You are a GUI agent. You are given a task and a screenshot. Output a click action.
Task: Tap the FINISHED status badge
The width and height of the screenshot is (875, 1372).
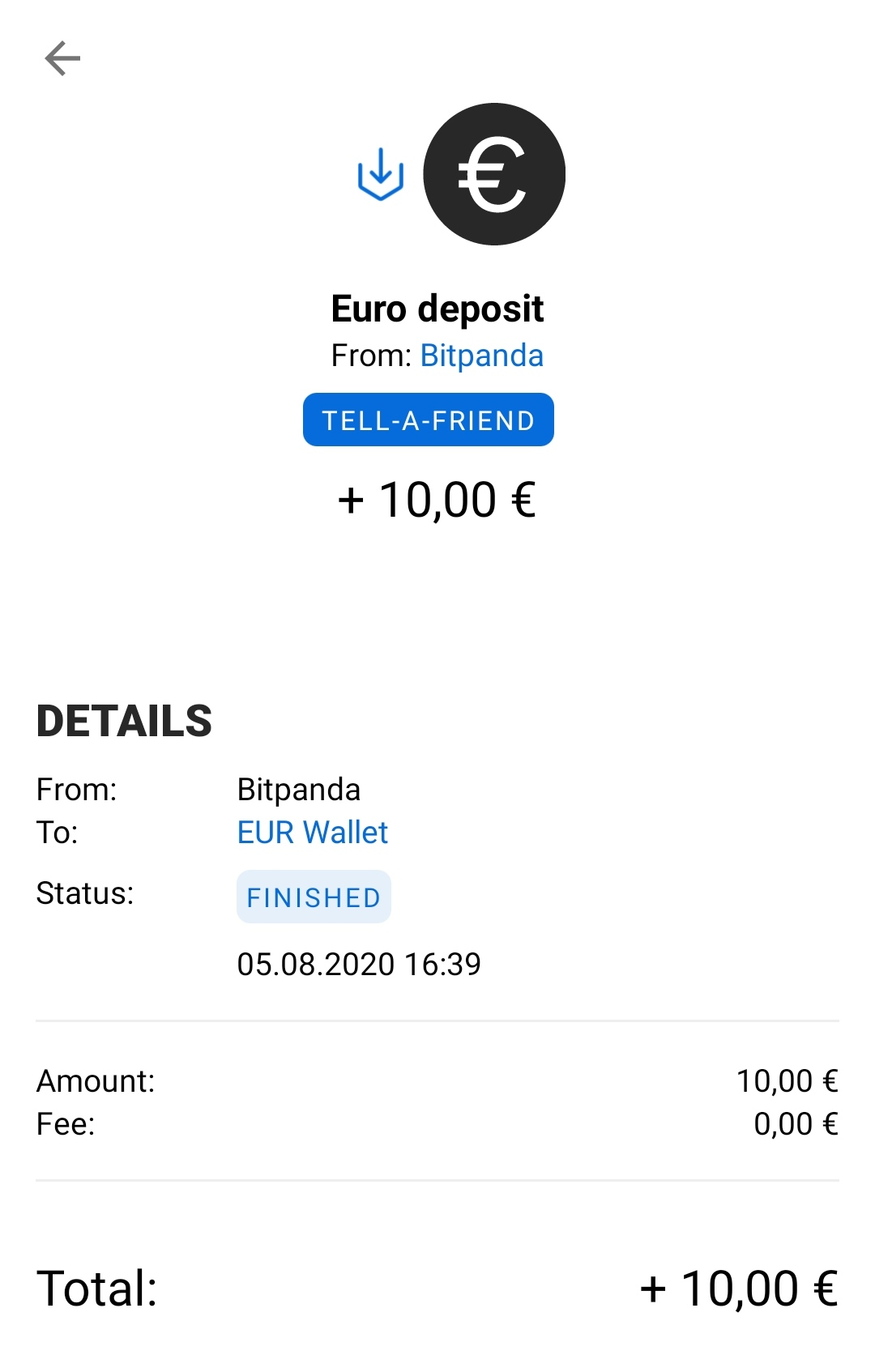314,897
